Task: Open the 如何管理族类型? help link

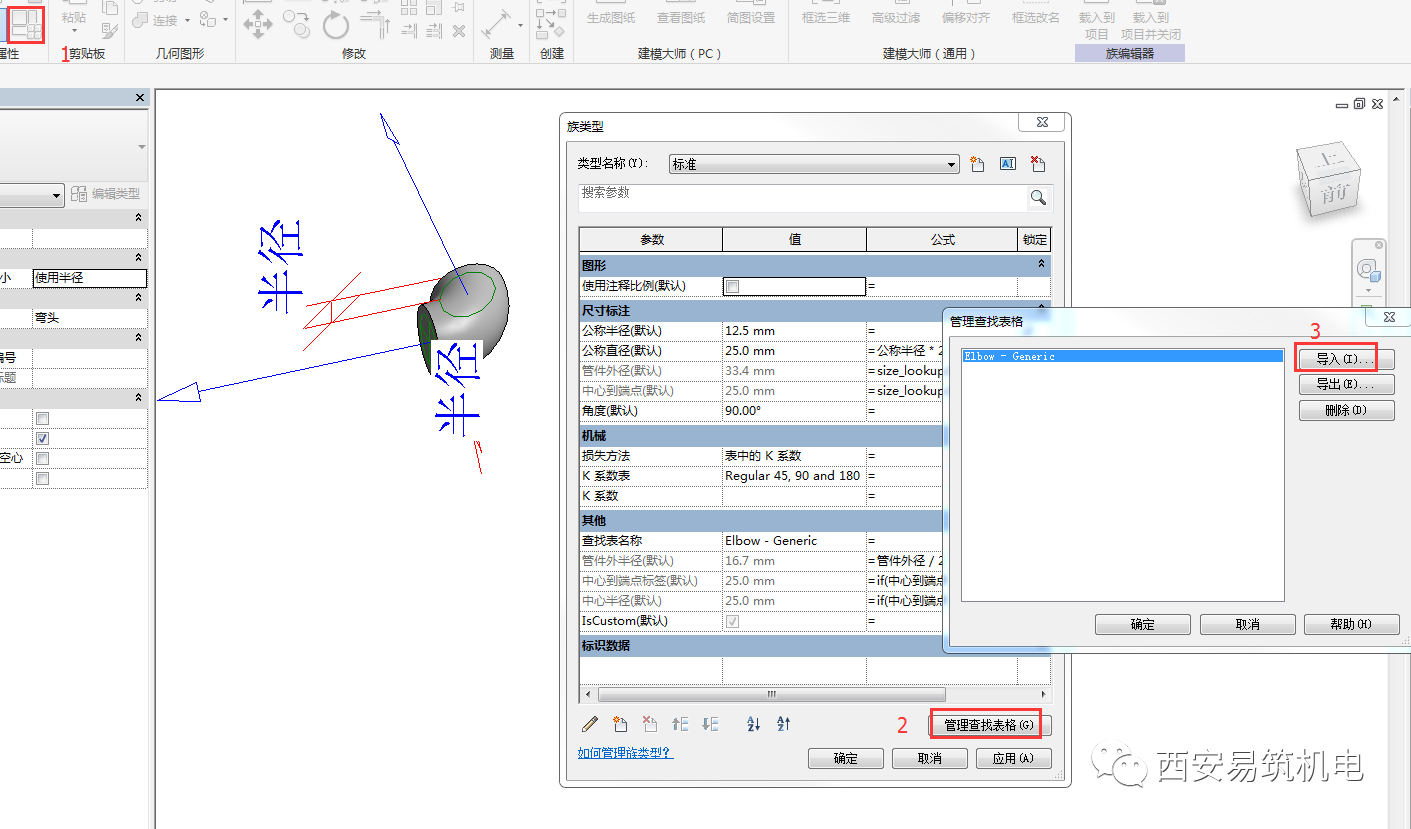Action: tap(626, 753)
